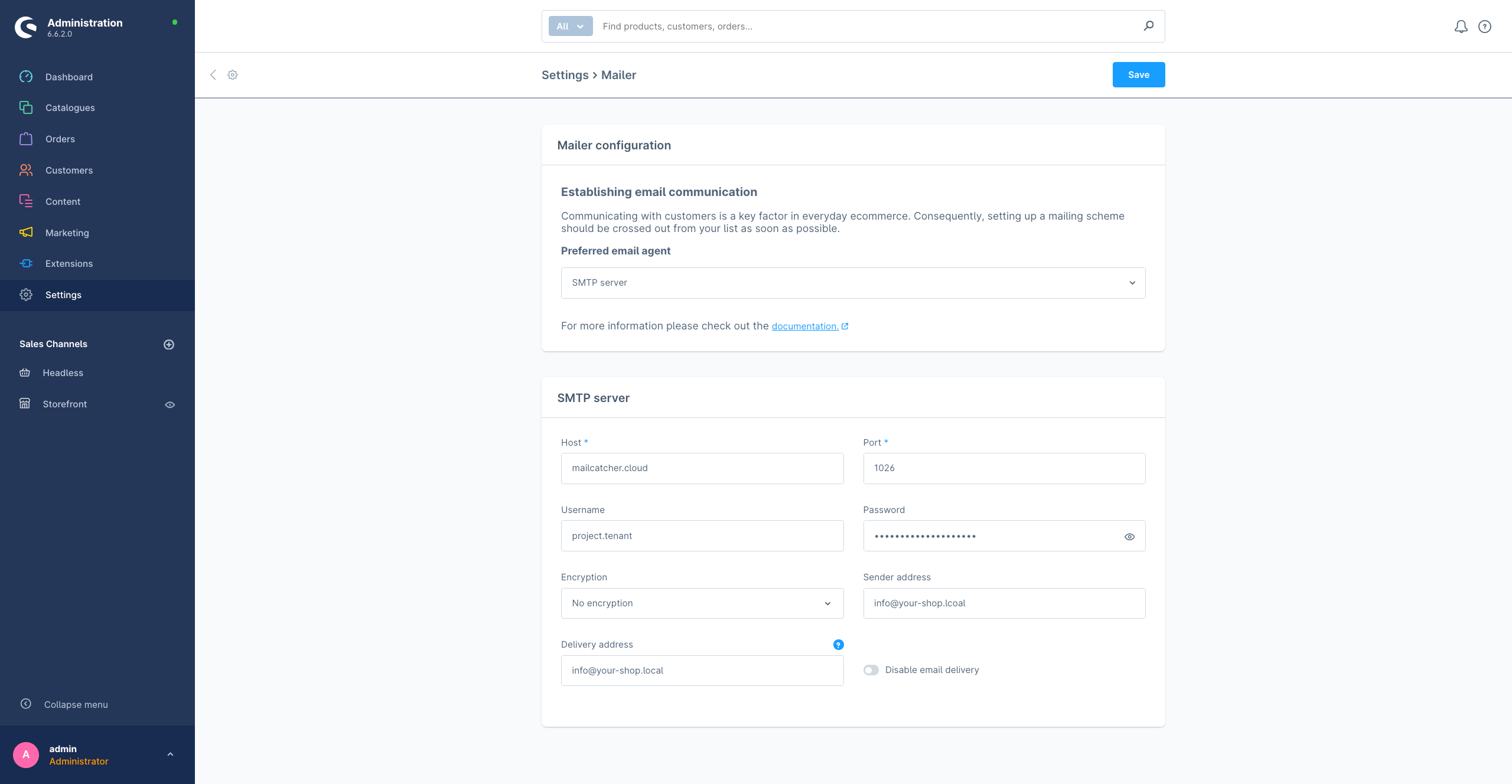Open the Encryption dropdown

[x=702, y=603]
